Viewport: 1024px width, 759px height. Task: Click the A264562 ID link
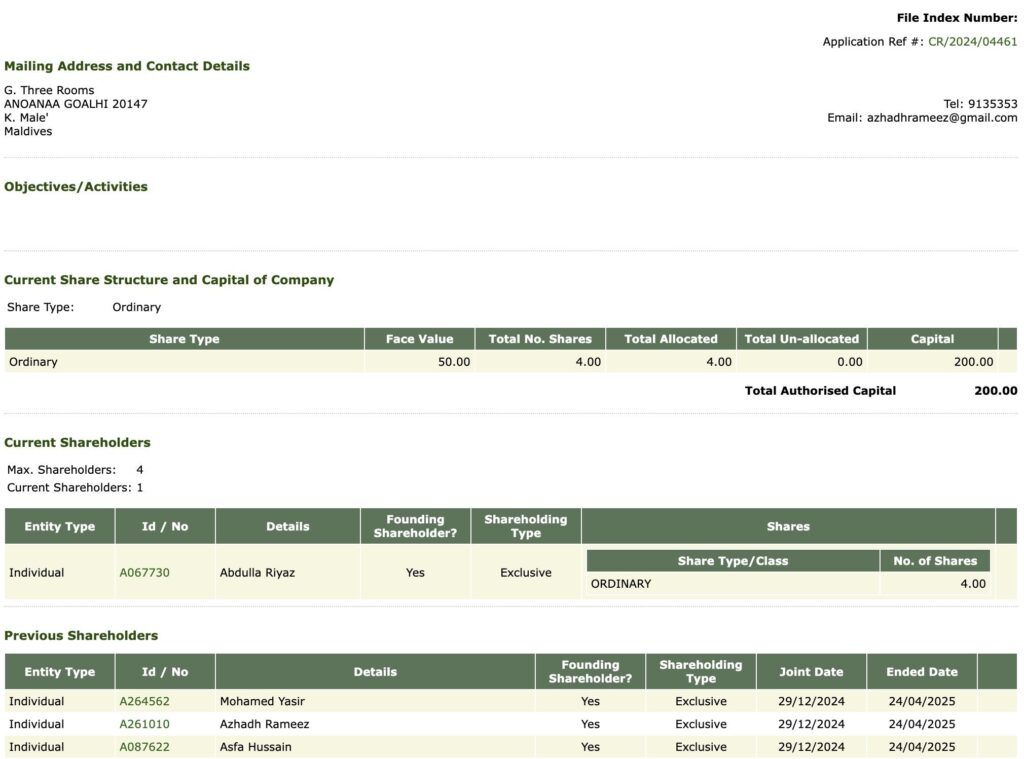tap(144, 701)
